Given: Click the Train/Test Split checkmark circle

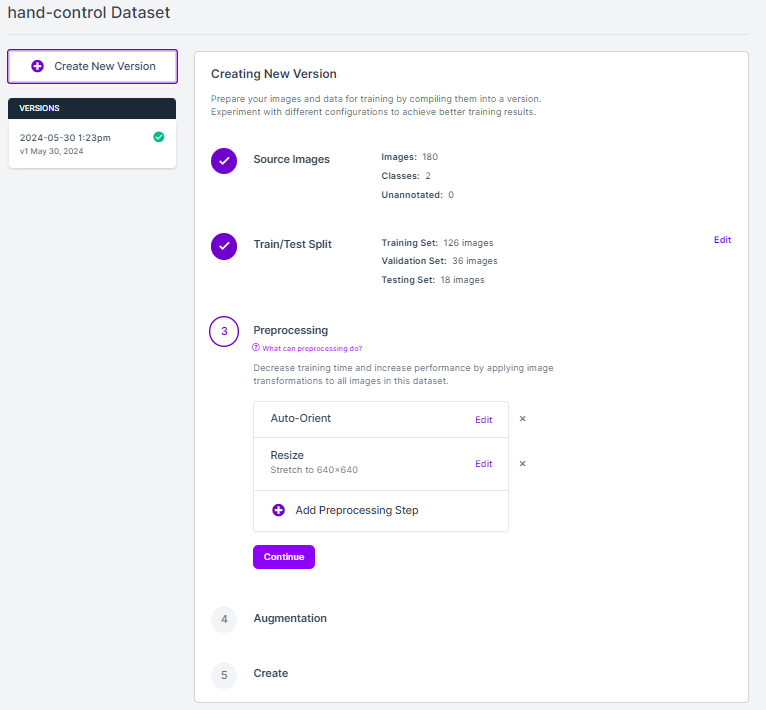Looking at the screenshot, I should pyautogui.click(x=224, y=246).
